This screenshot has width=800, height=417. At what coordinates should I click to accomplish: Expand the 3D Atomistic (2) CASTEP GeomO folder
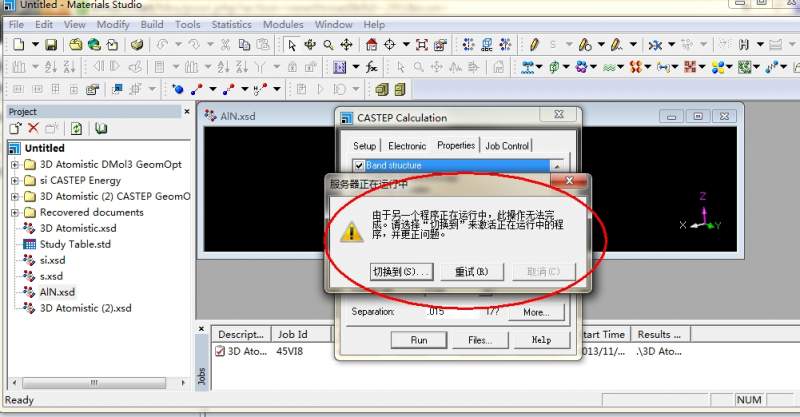15,197
